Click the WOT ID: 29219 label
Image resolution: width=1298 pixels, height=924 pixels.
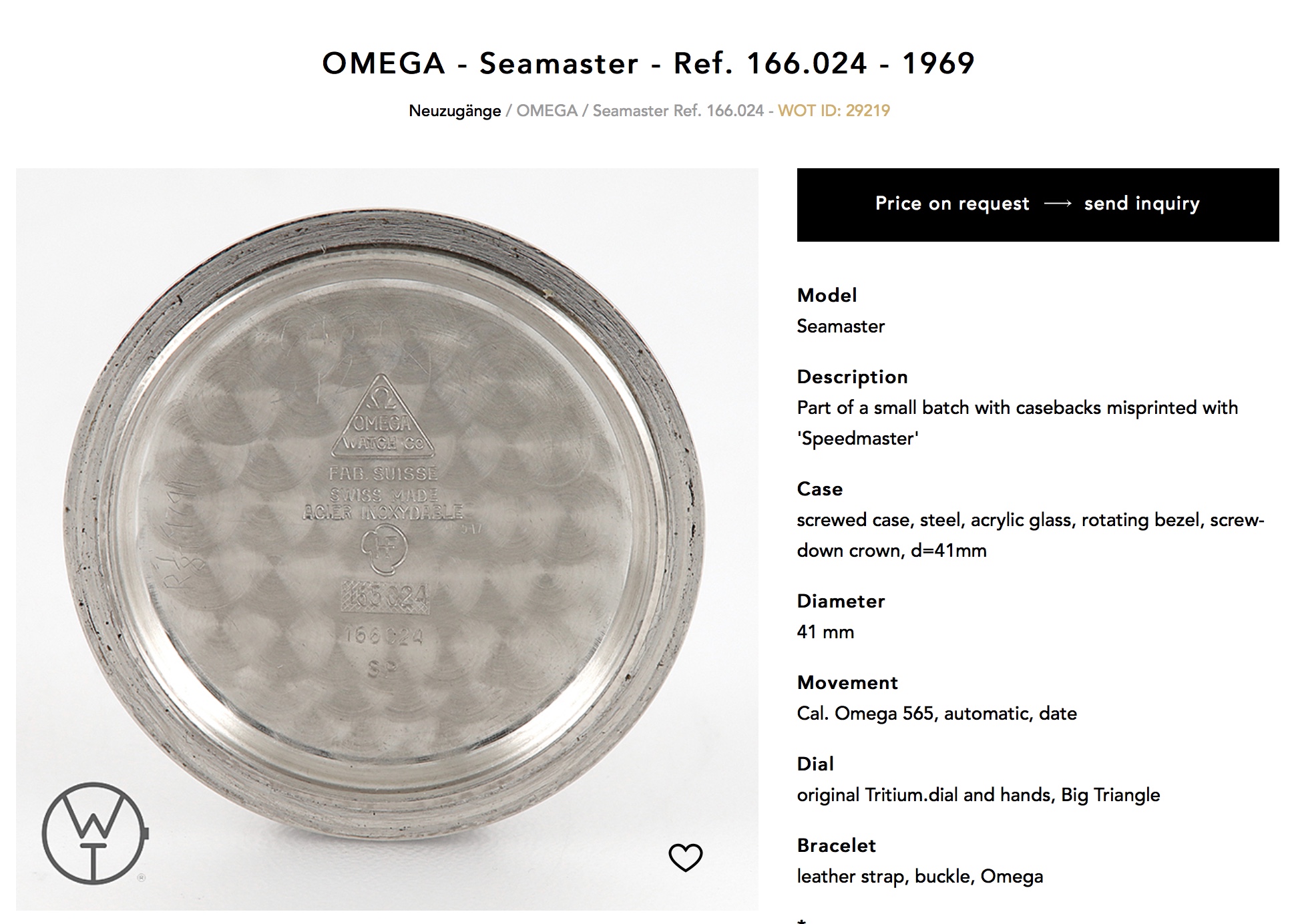(x=833, y=111)
